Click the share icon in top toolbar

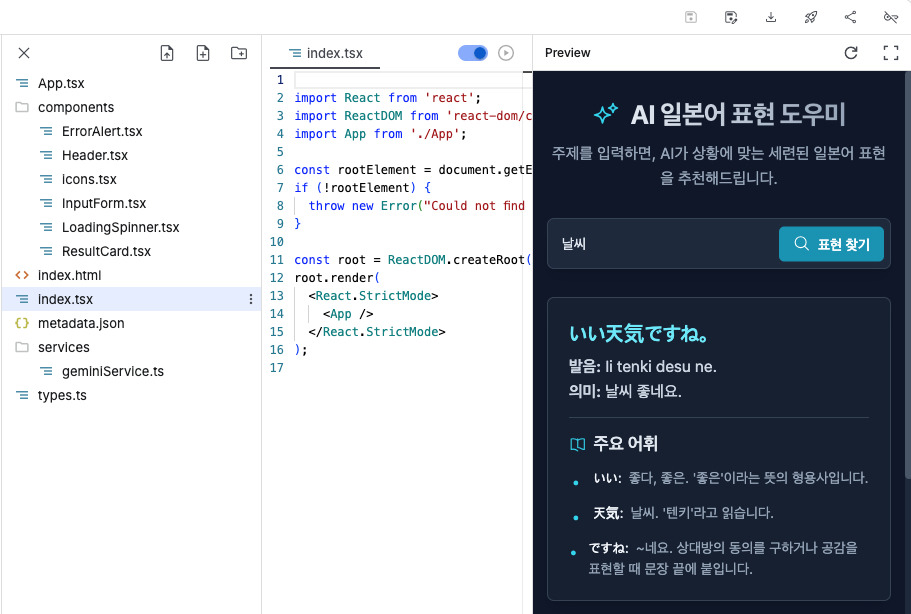851,17
